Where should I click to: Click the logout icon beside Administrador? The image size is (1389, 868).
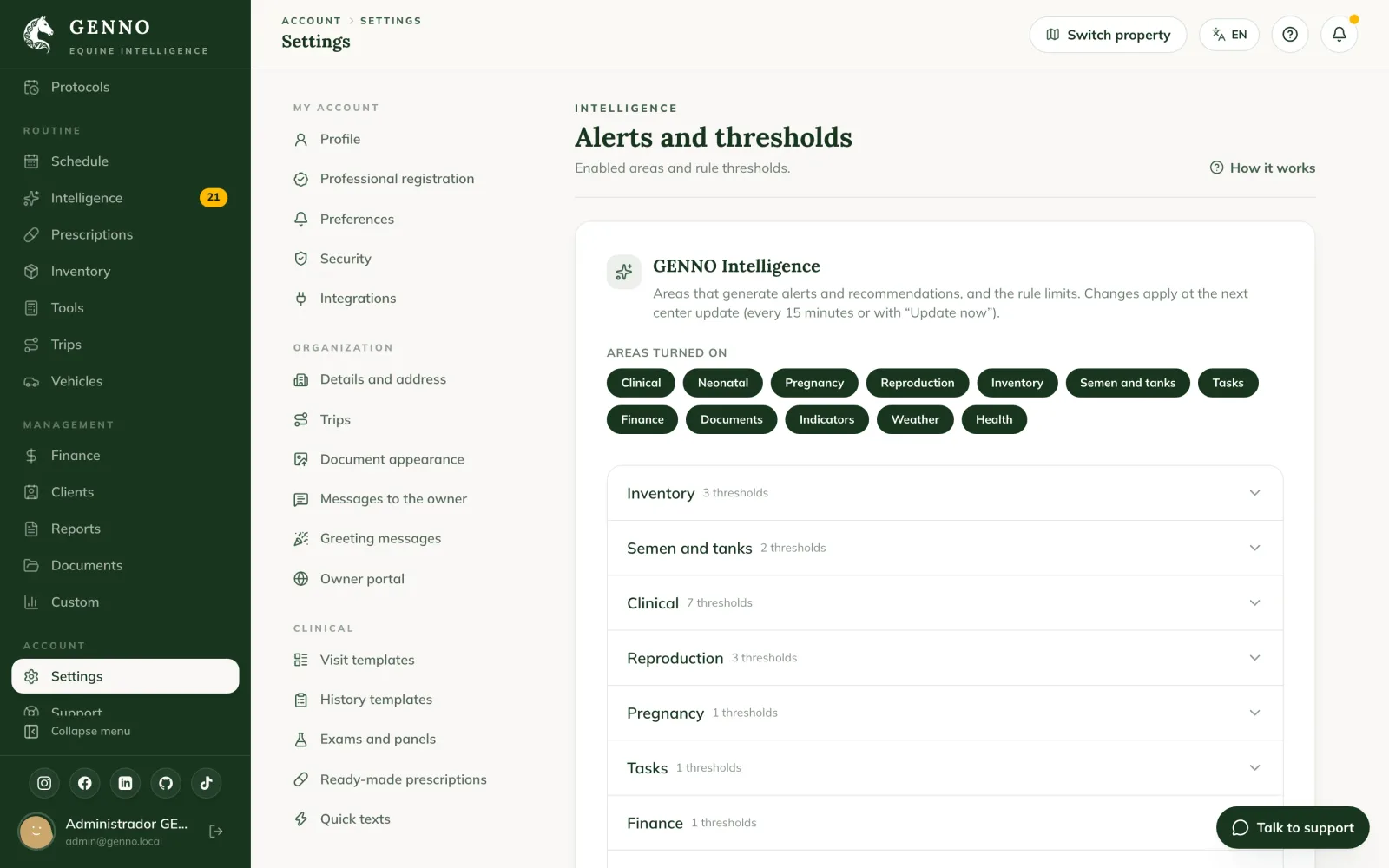coord(216,832)
